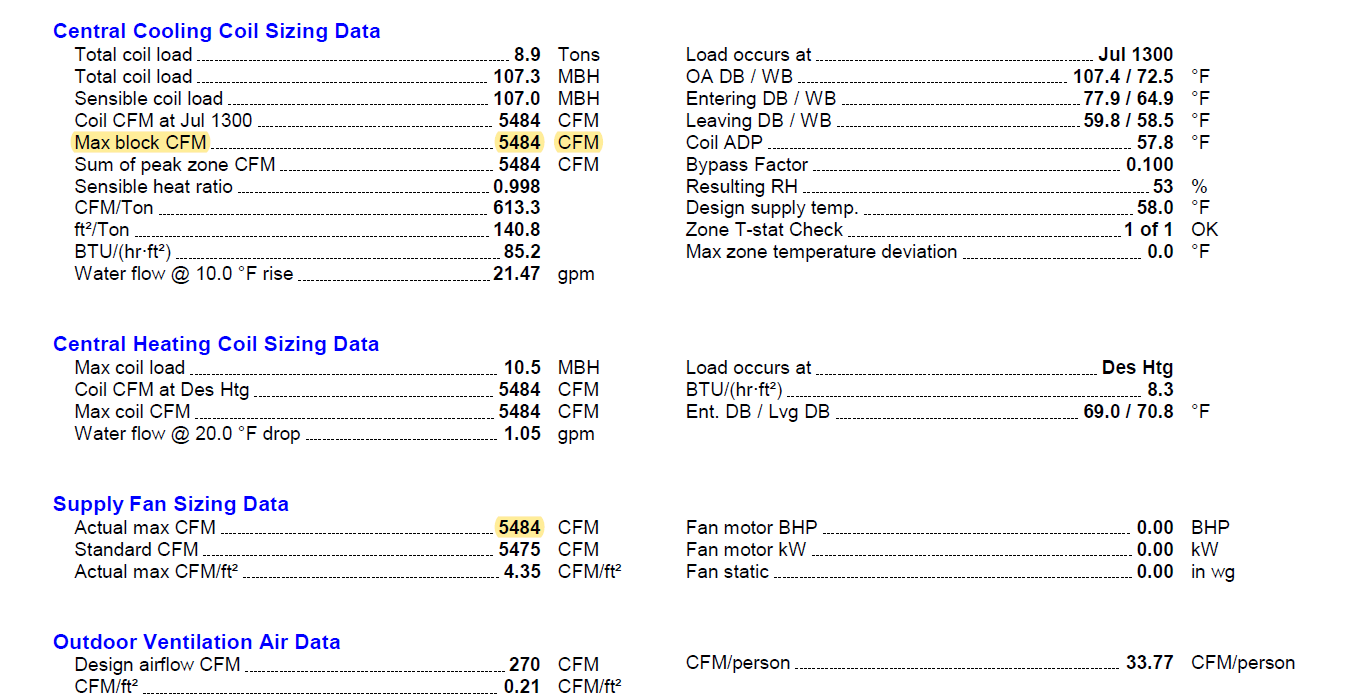Select the 0.100 Bypass Factor value
The image size is (1345, 697).
point(1150,165)
